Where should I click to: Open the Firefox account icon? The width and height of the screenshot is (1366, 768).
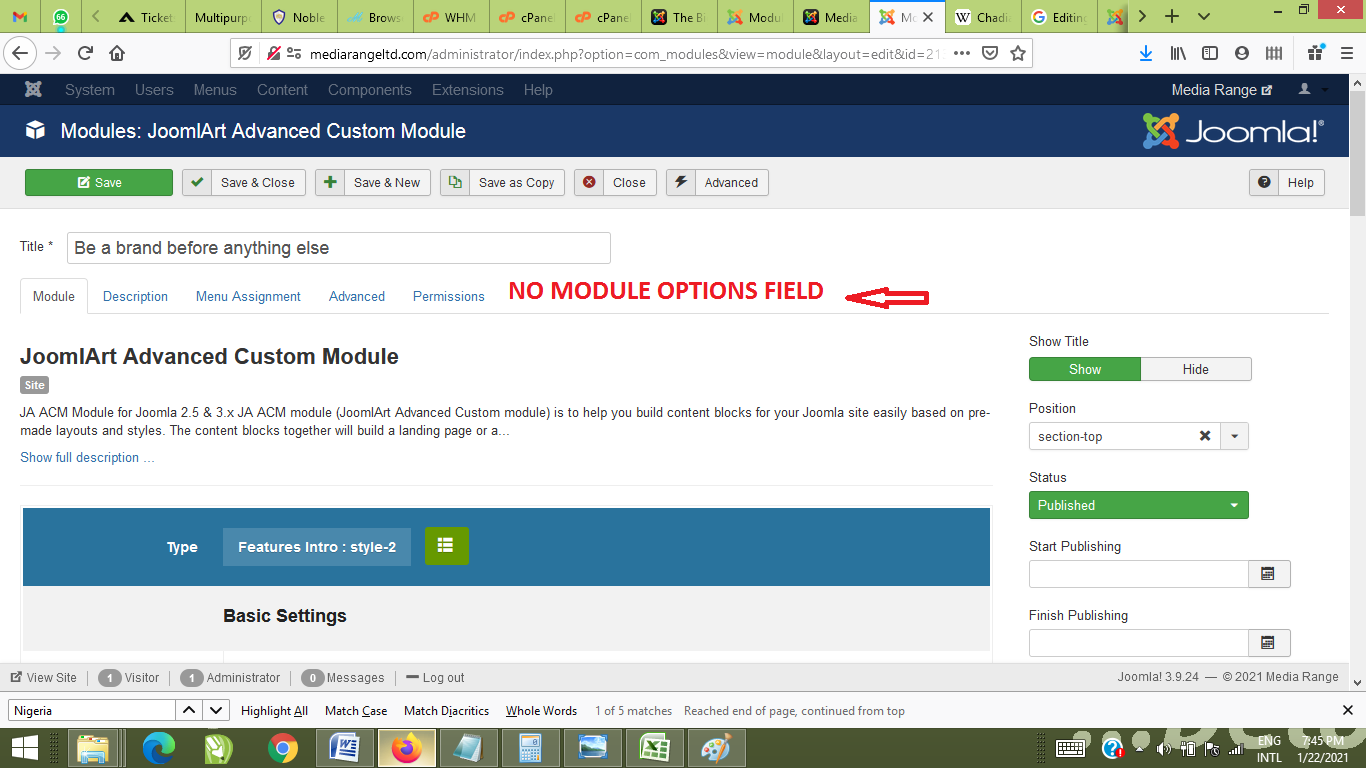tap(1242, 53)
